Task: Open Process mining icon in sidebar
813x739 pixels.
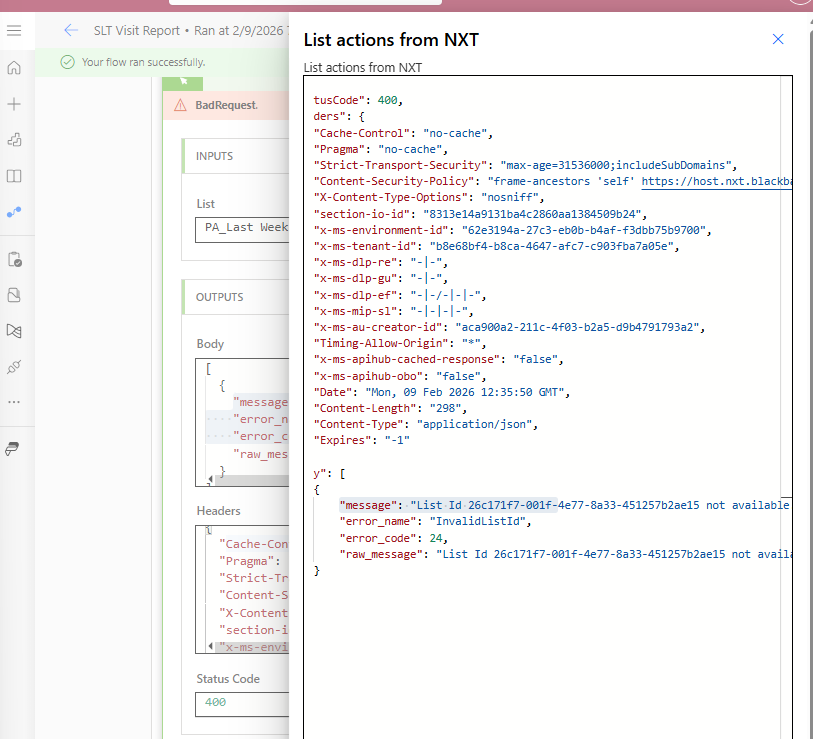Action: pyautogui.click(x=14, y=331)
